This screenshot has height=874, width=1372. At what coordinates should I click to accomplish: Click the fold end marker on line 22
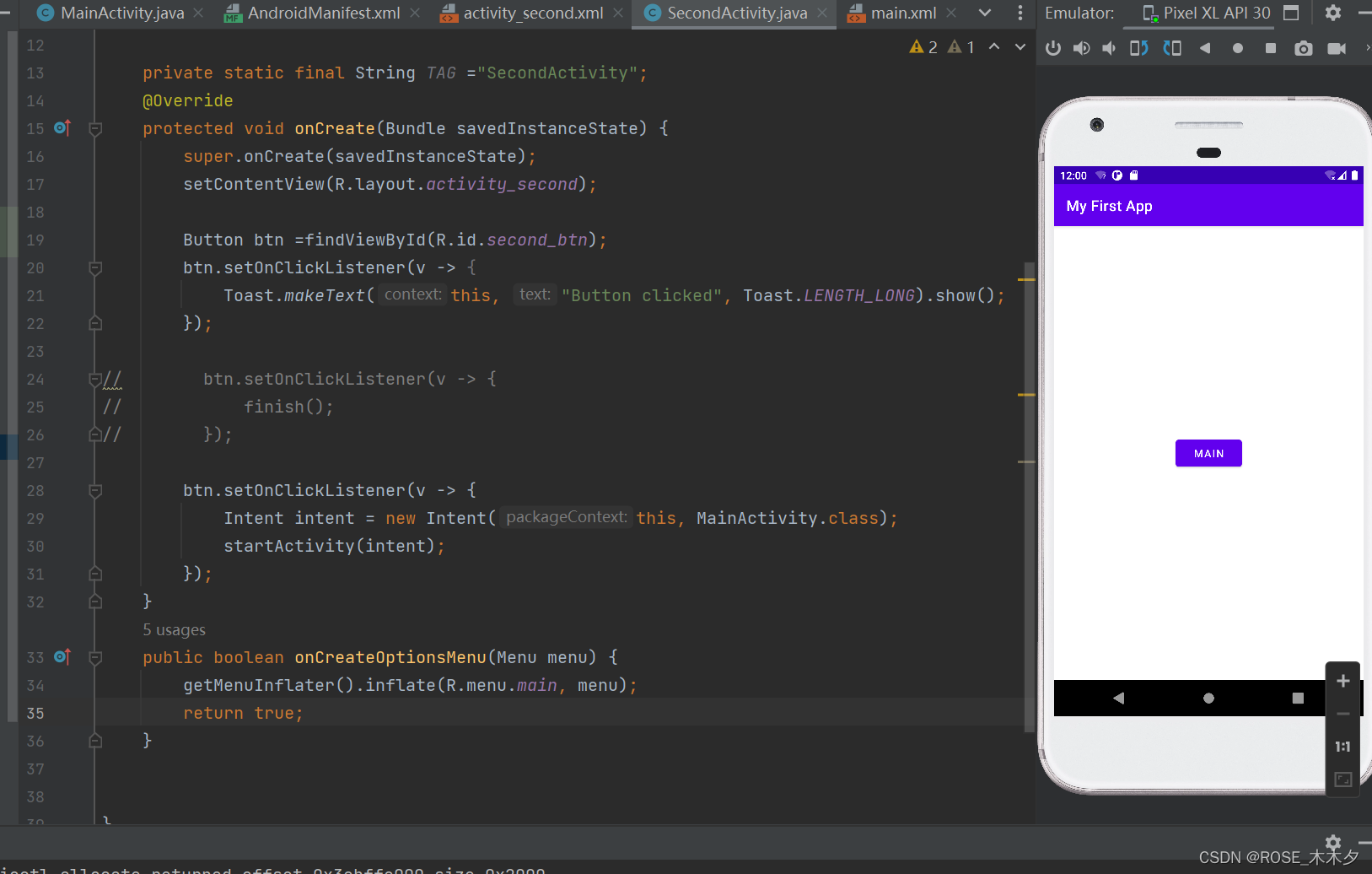[x=95, y=323]
